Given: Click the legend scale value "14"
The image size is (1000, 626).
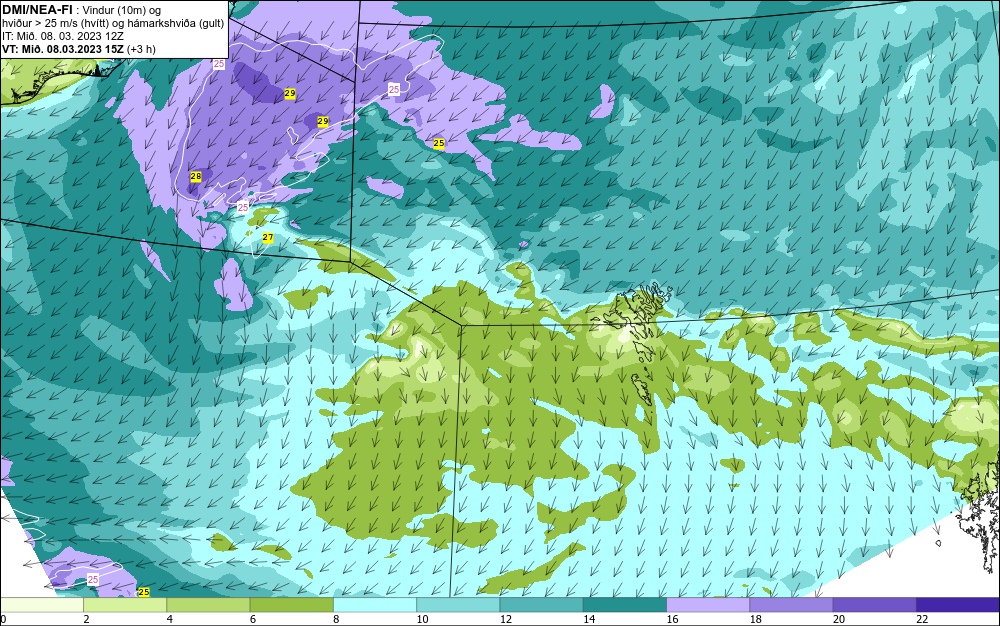Looking at the screenshot, I should (589, 619).
